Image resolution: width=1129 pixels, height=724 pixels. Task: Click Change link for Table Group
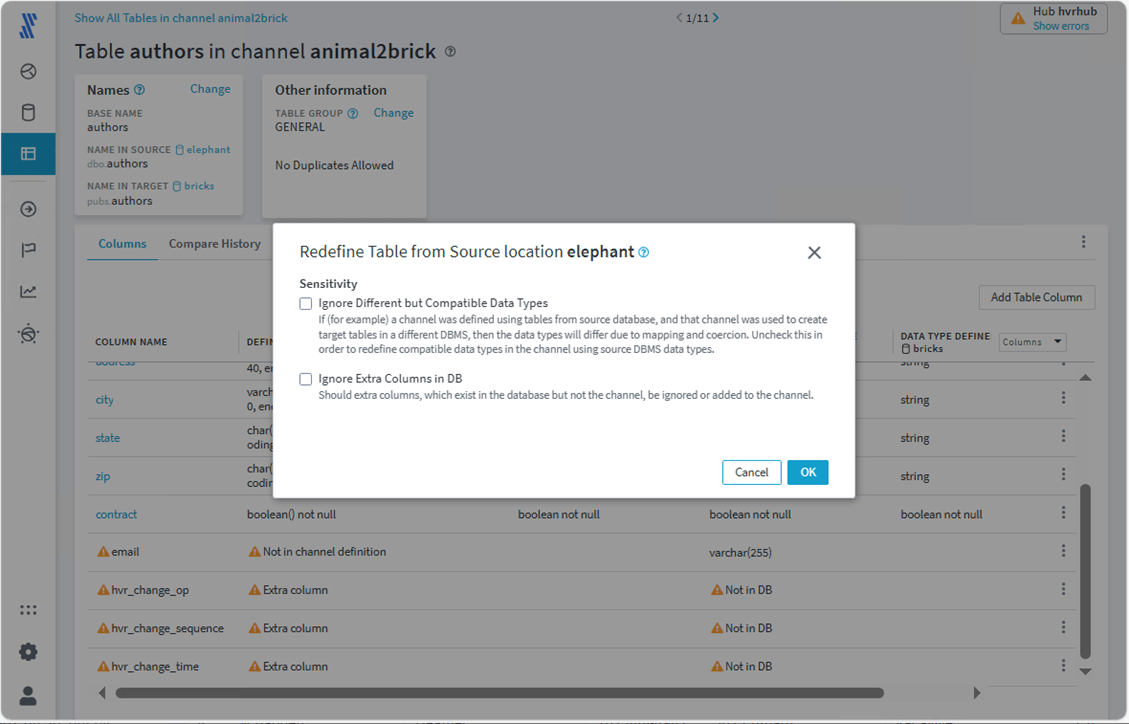point(394,113)
